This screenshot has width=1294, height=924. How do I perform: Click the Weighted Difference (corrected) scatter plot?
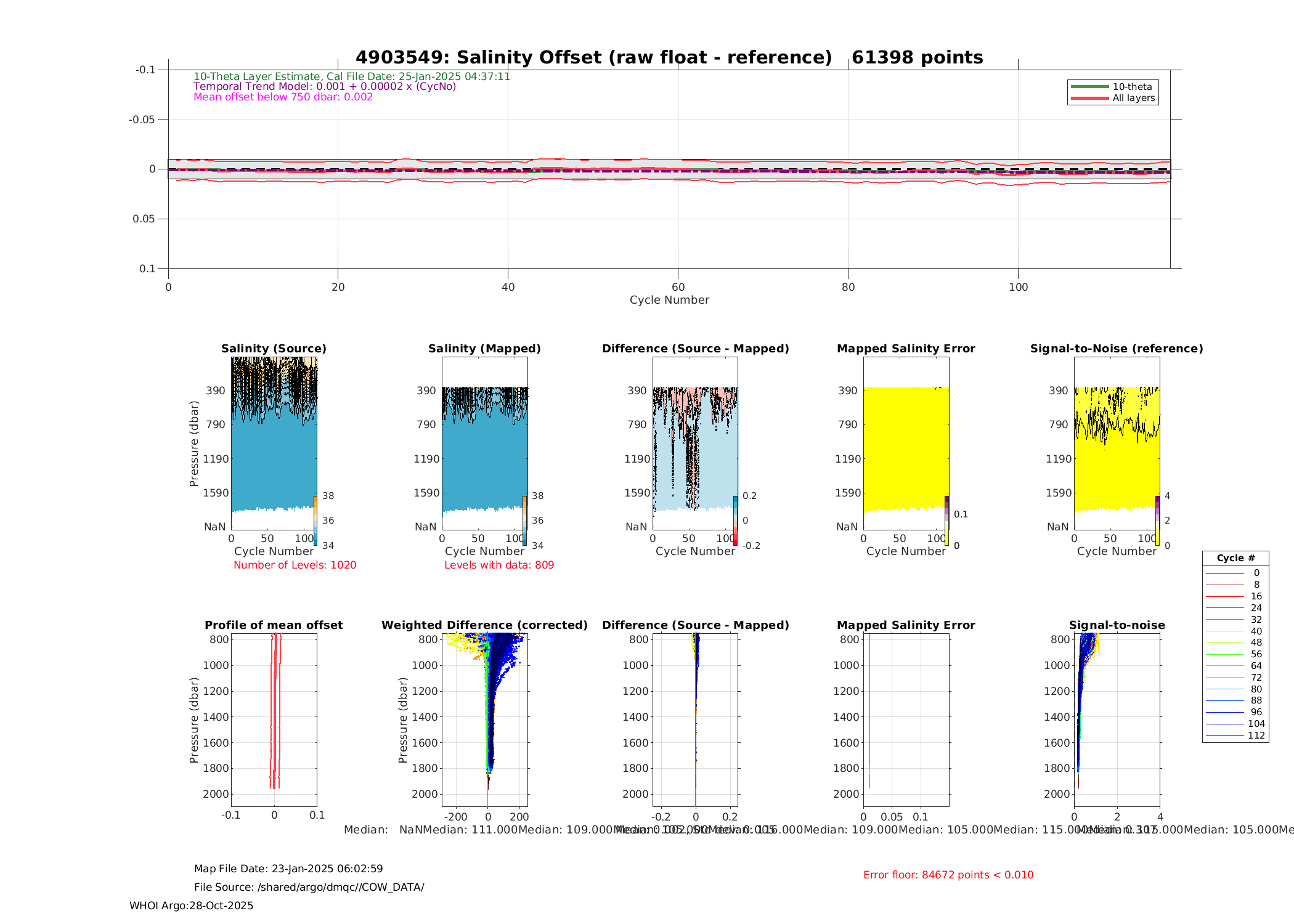(x=484, y=719)
